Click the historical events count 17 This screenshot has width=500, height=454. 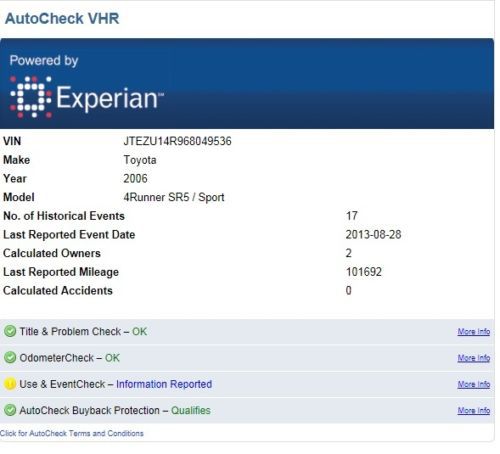click(352, 216)
